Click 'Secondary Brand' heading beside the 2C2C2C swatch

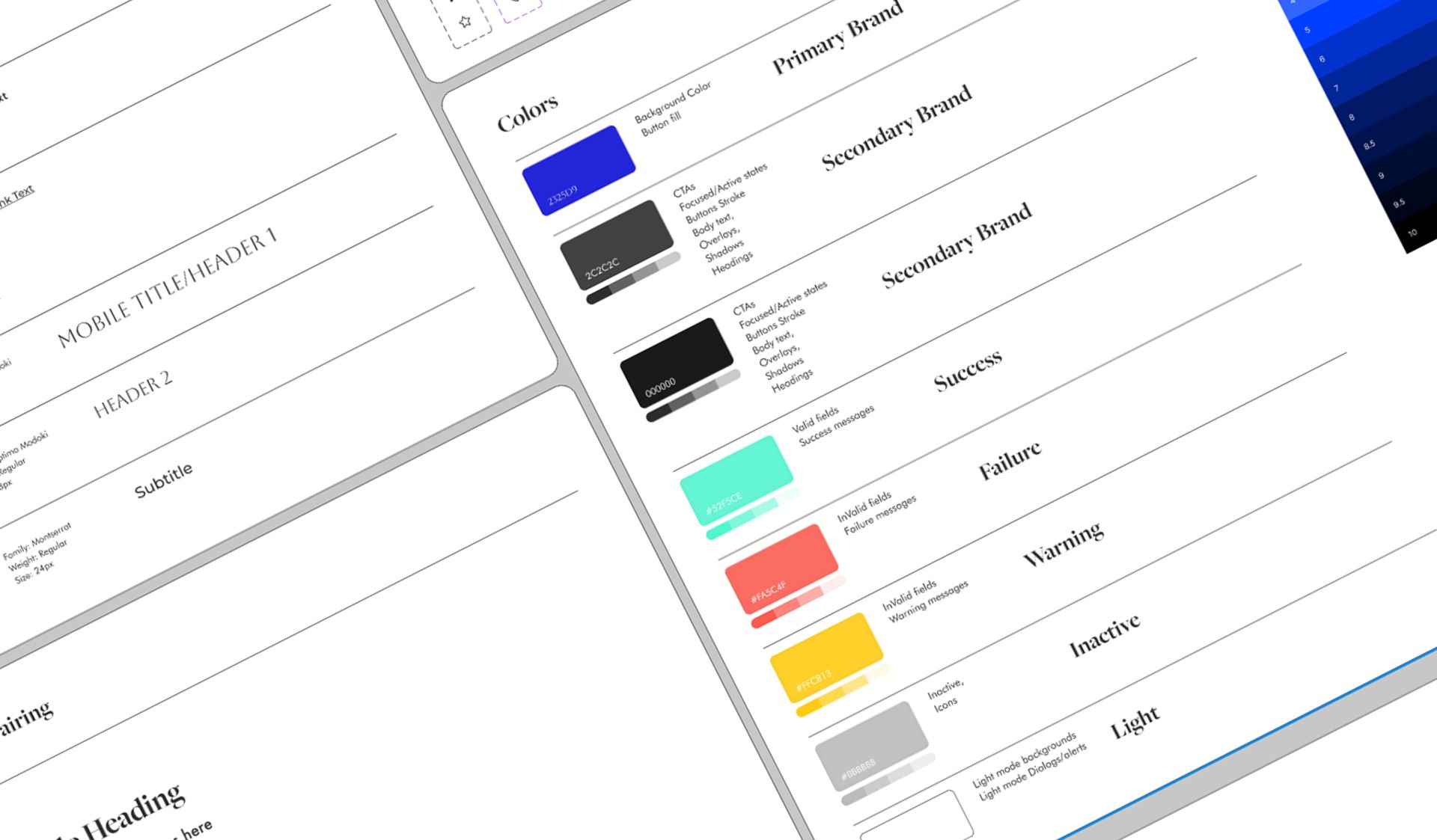click(x=897, y=127)
